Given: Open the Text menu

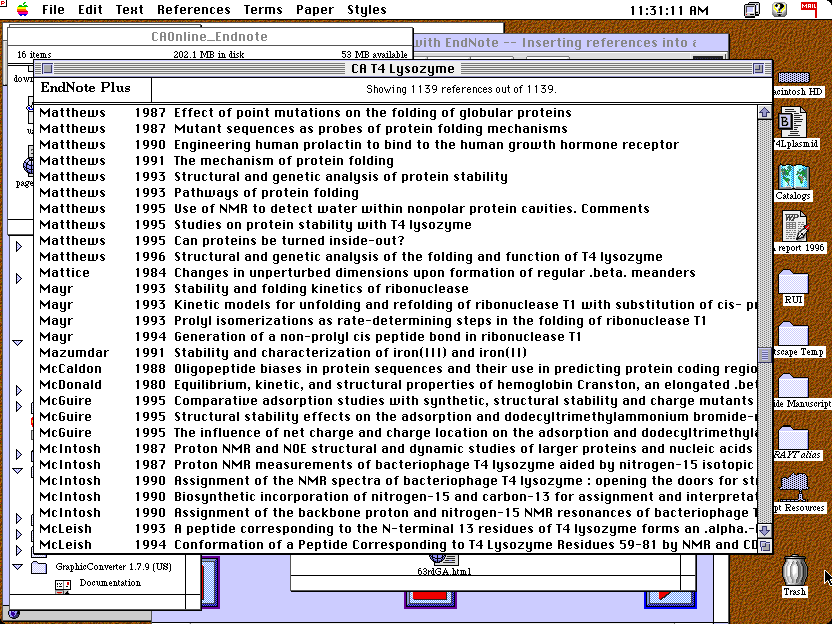Looking at the screenshot, I should point(129,10).
